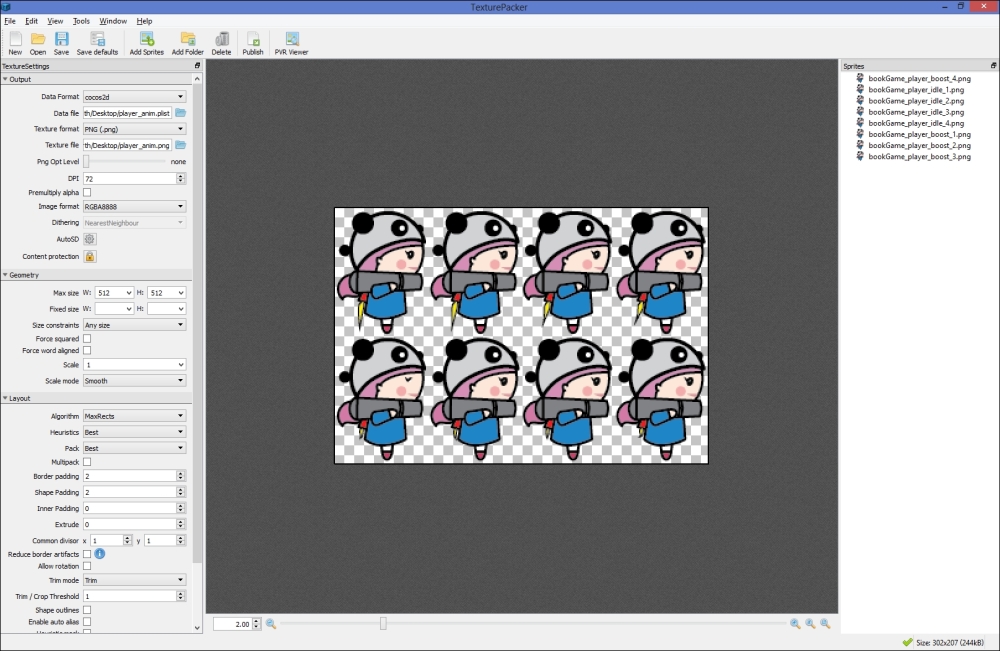Open Scale mode dropdown
The width and height of the screenshot is (1000, 651).
pos(135,381)
